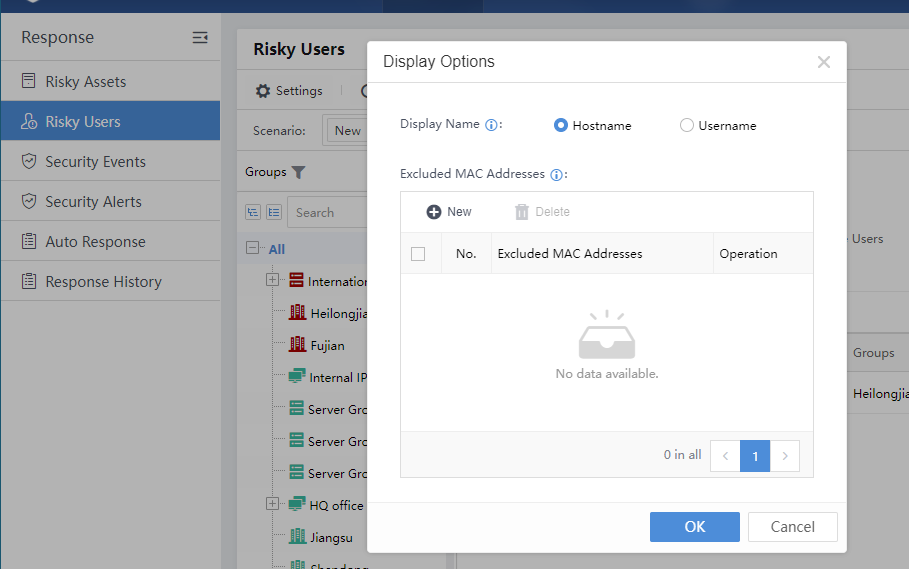Add a New excluded MAC address
909x569 pixels.
(449, 211)
